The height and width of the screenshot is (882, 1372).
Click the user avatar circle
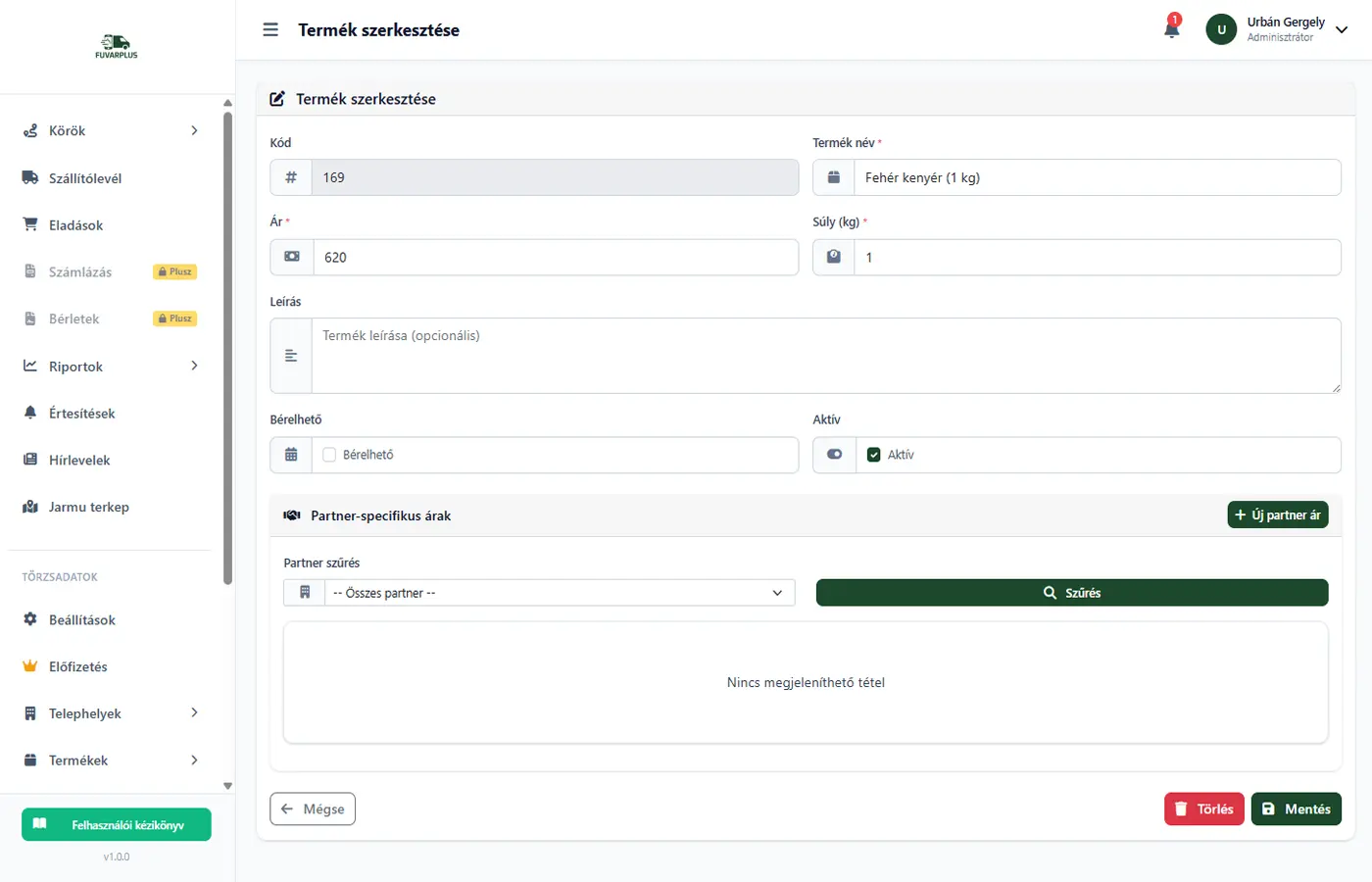[1221, 29]
